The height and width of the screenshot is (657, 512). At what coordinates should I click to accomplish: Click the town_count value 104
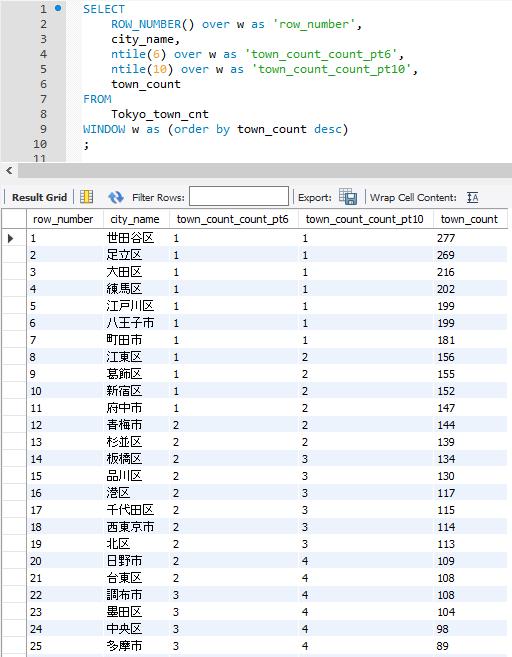tap(446, 612)
